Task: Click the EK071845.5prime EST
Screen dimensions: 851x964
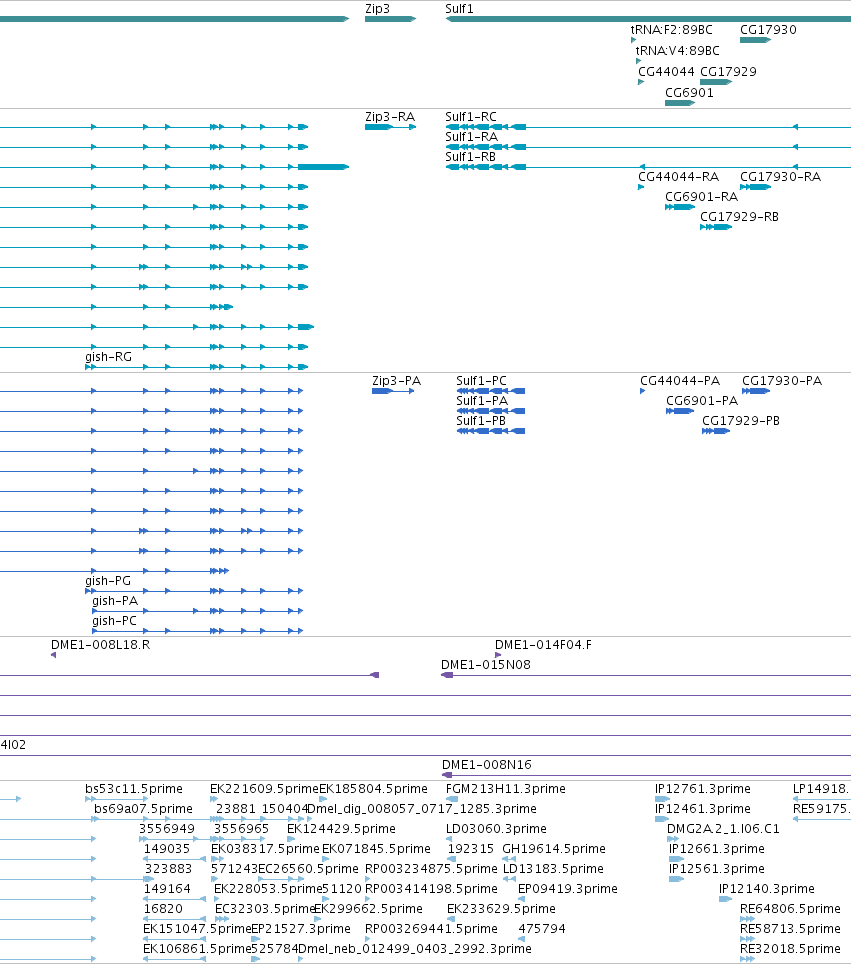Action: (x=325, y=859)
